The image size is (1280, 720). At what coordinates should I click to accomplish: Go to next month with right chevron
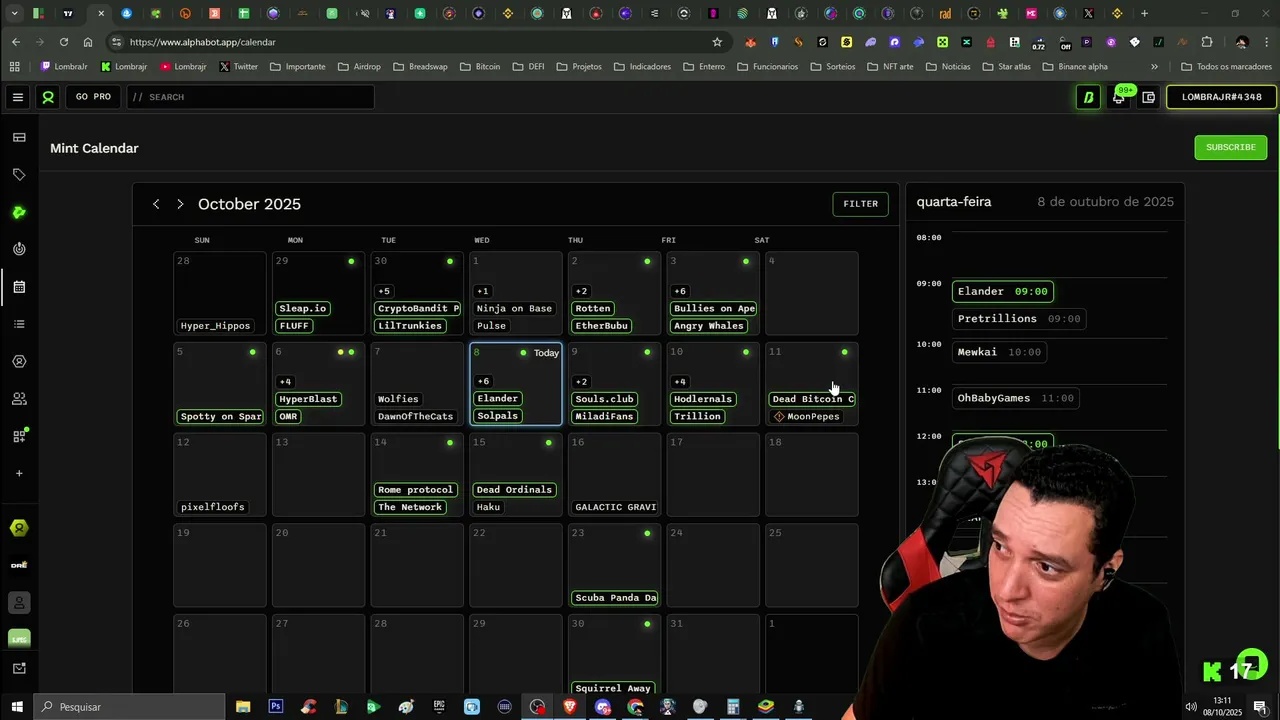click(180, 204)
